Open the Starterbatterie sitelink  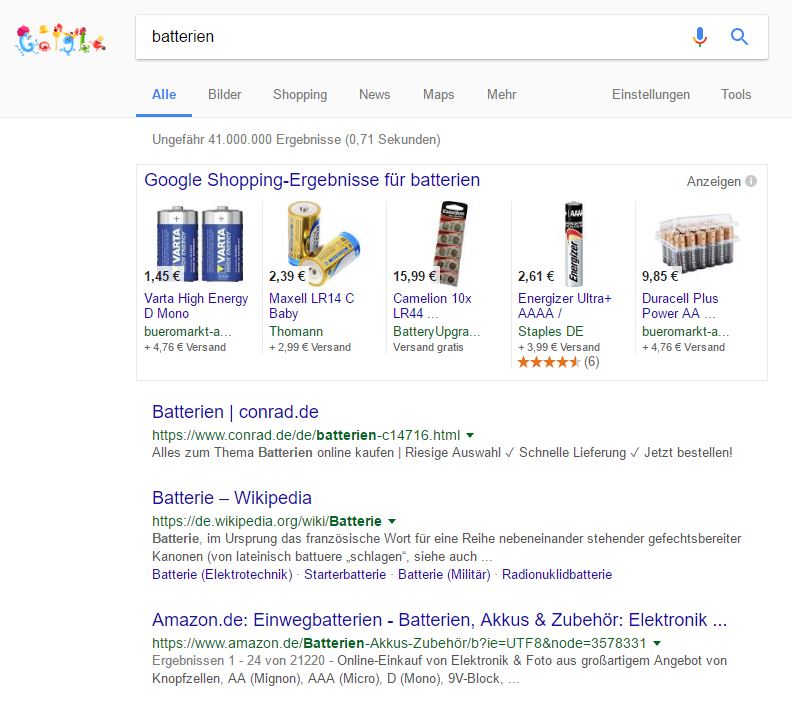[x=345, y=575]
